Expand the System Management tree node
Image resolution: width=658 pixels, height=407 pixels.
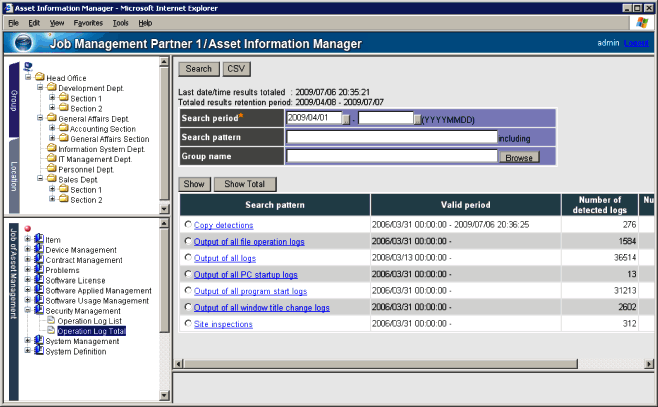tap(27, 341)
